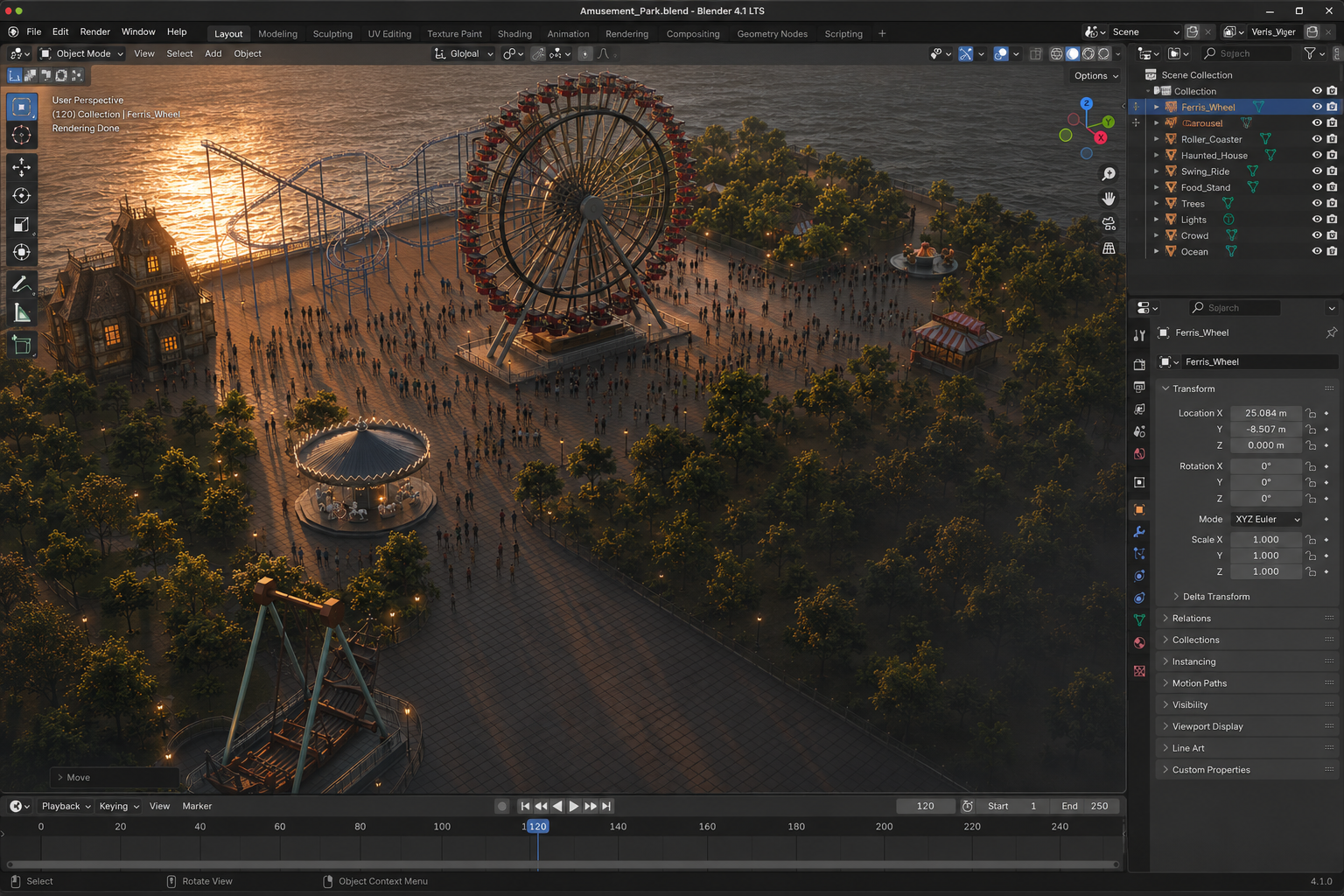Jump to the timeline end frame
Screen dimensions: 1344x896
coord(606,806)
